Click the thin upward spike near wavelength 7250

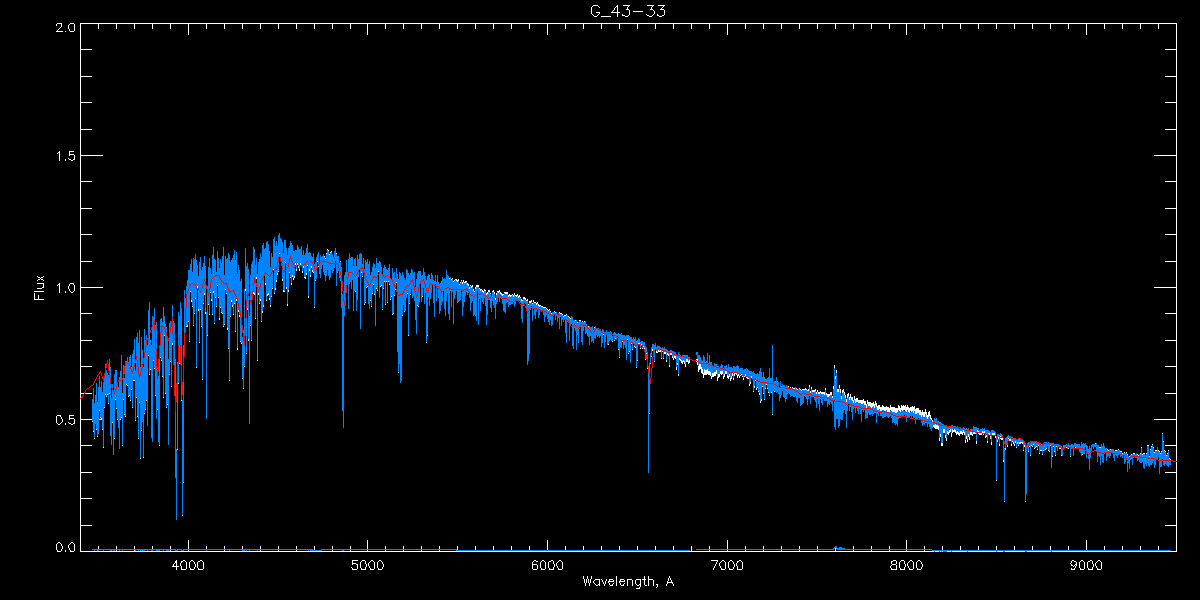pyautogui.click(x=772, y=355)
